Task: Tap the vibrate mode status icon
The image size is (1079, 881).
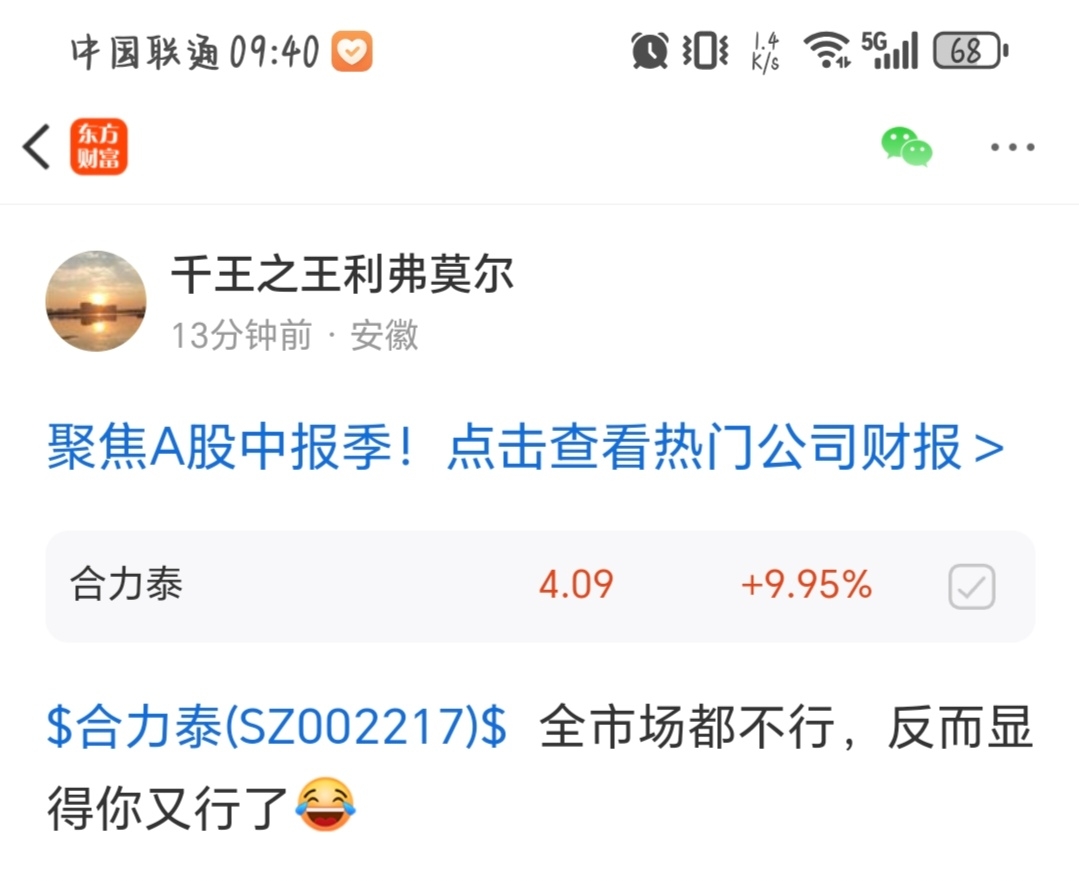Action: [x=705, y=51]
